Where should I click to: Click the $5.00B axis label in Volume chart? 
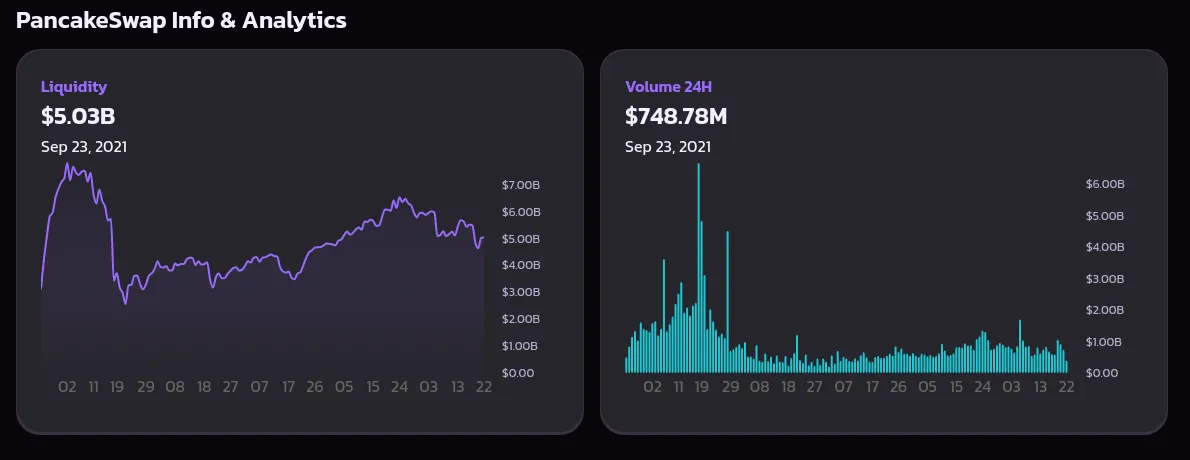coord(1104,216)
